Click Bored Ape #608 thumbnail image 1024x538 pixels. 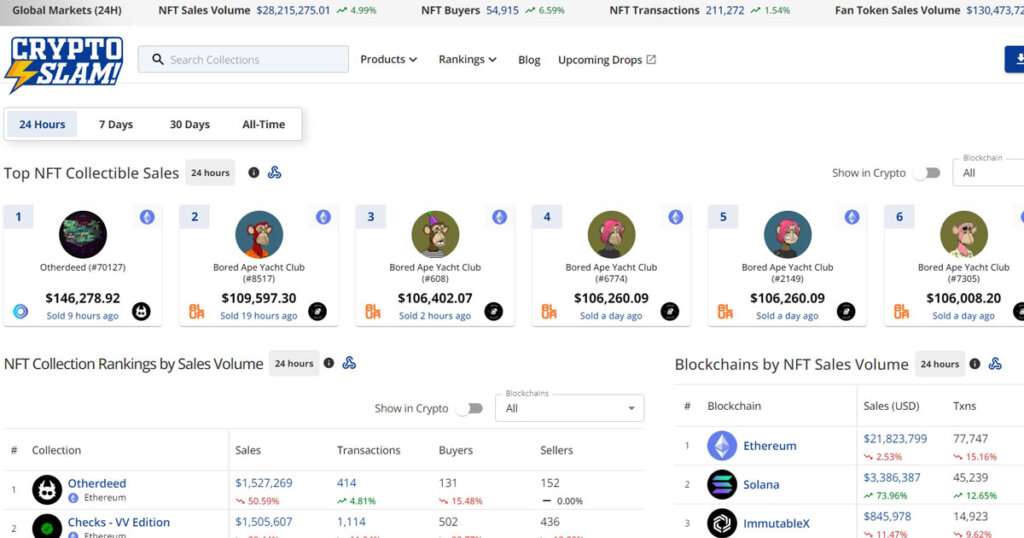(x=436, y=234)
